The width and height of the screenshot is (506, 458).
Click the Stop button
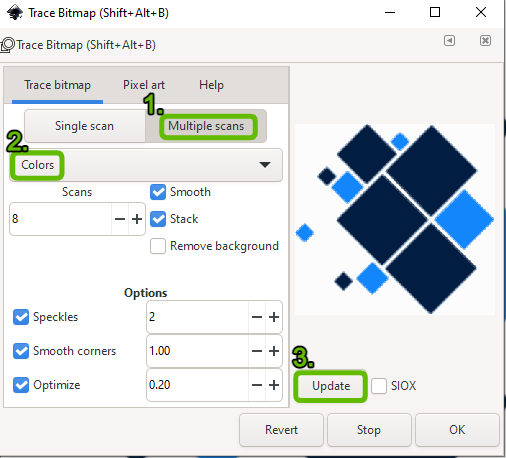[x=369, y=430]
